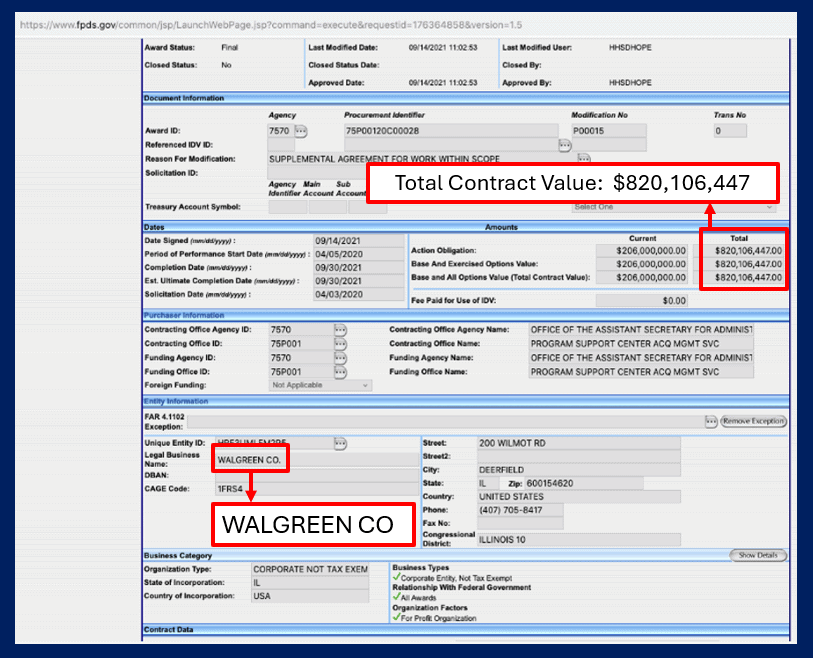Click the fpds.gov URL in the address bar
The height and width of the screenshot is (658, 813).
coord(271,25)
